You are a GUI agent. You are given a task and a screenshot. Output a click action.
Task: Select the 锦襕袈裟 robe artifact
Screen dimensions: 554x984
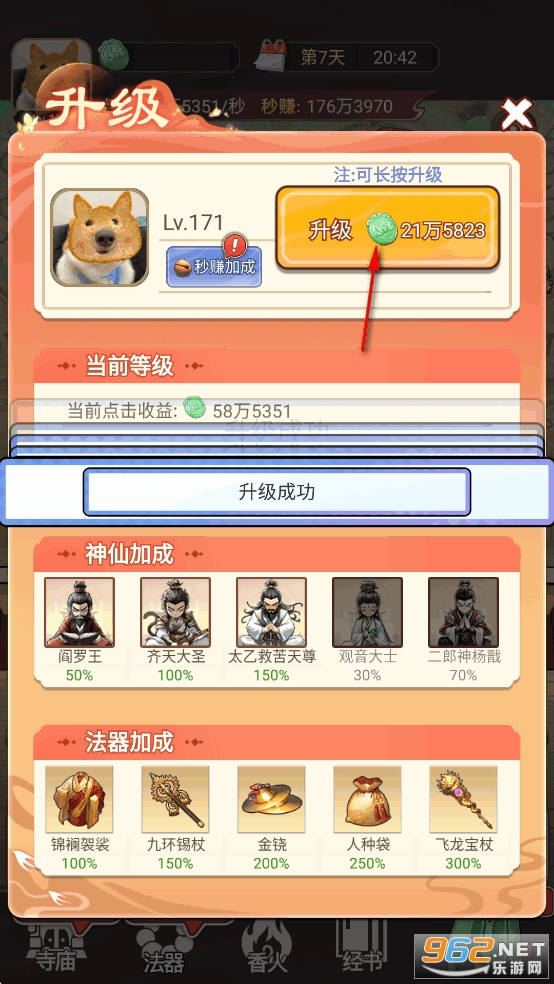(x=80, y=799)
